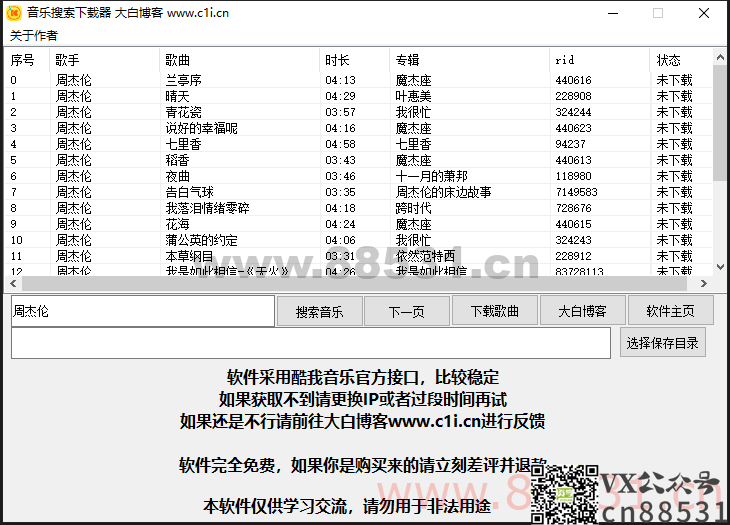Click the 软件主页 button
This screenshot has width=730, height=525.
670,311
